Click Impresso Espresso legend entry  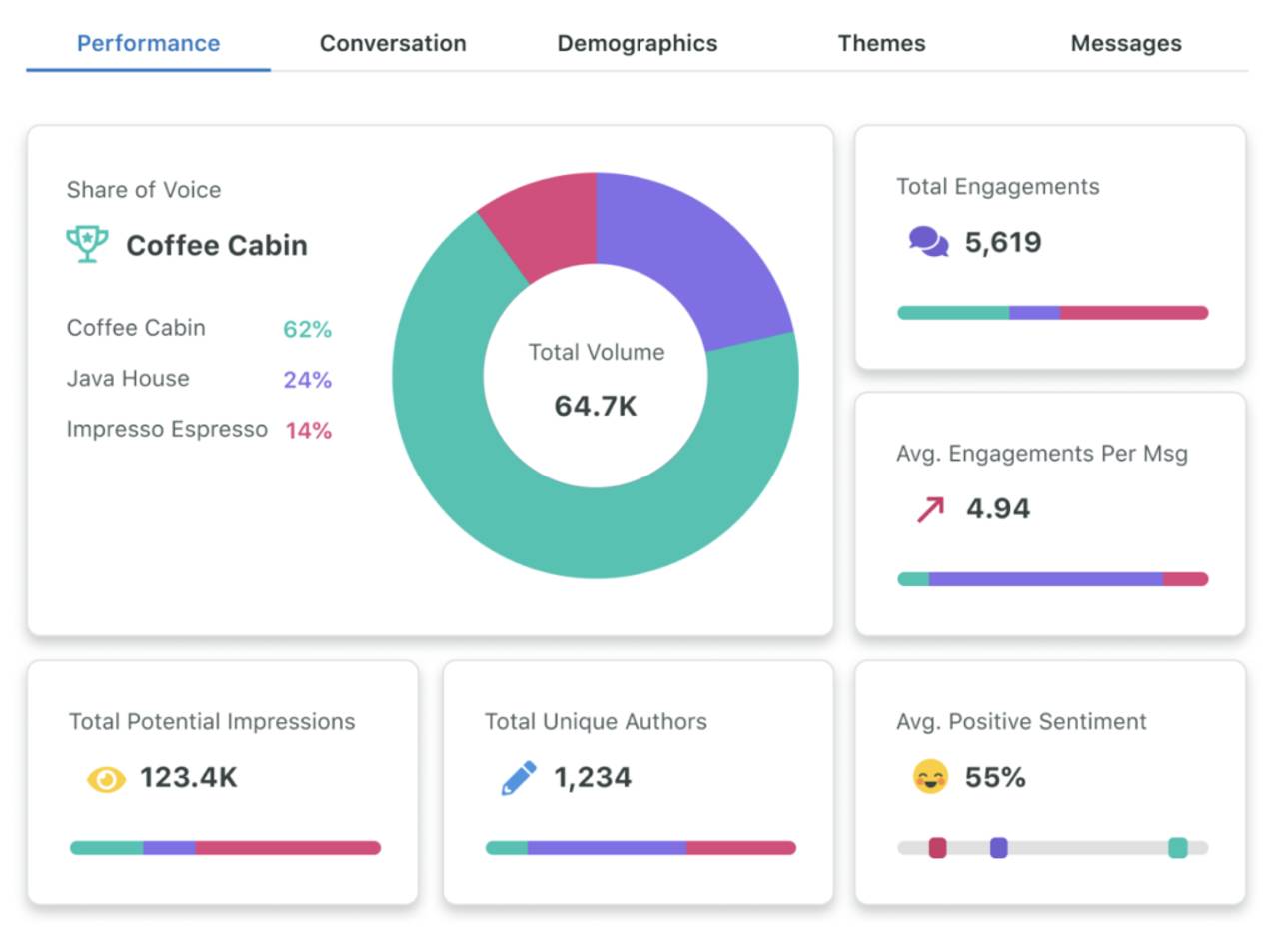tap(167, 430)
